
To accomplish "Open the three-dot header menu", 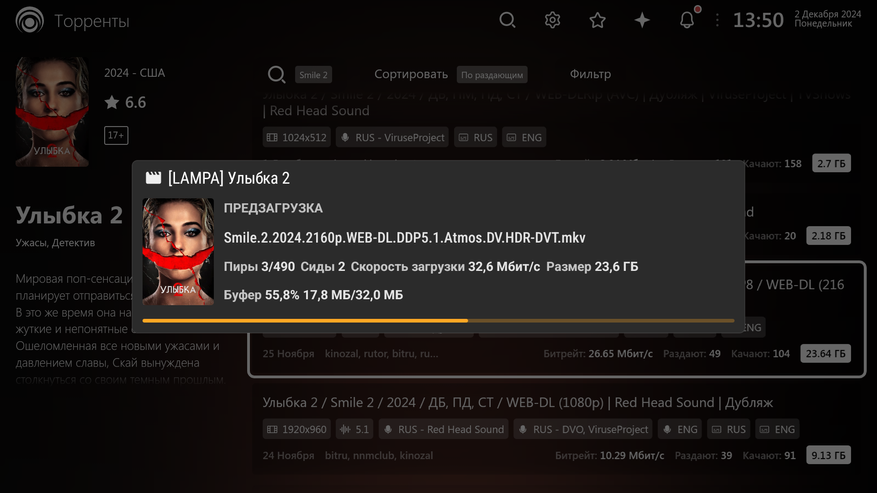I will pos(717,20).
